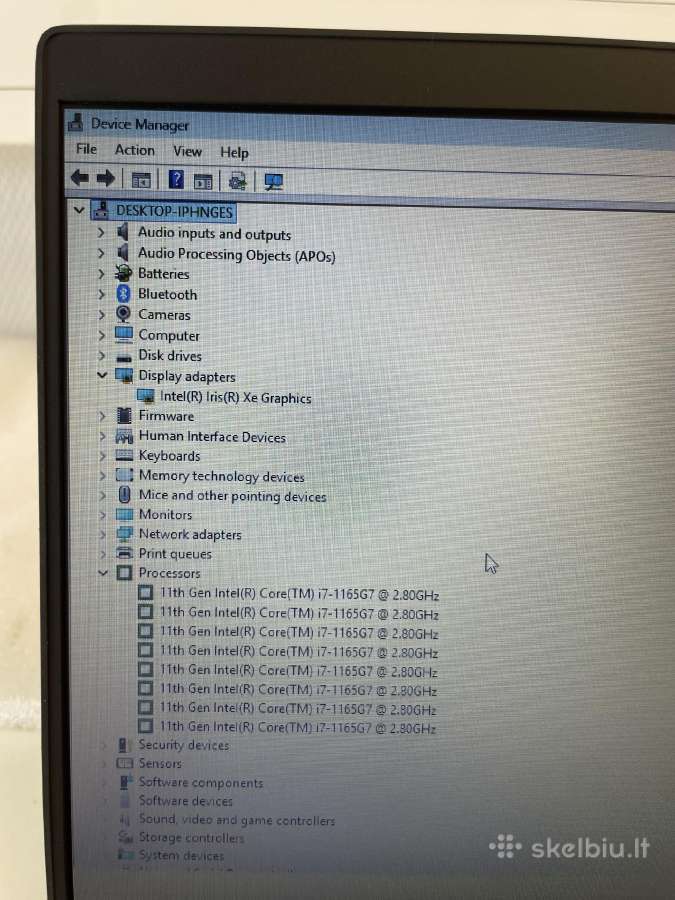Click the Network adapters icon
675x900 pixels.
(125, 534)
